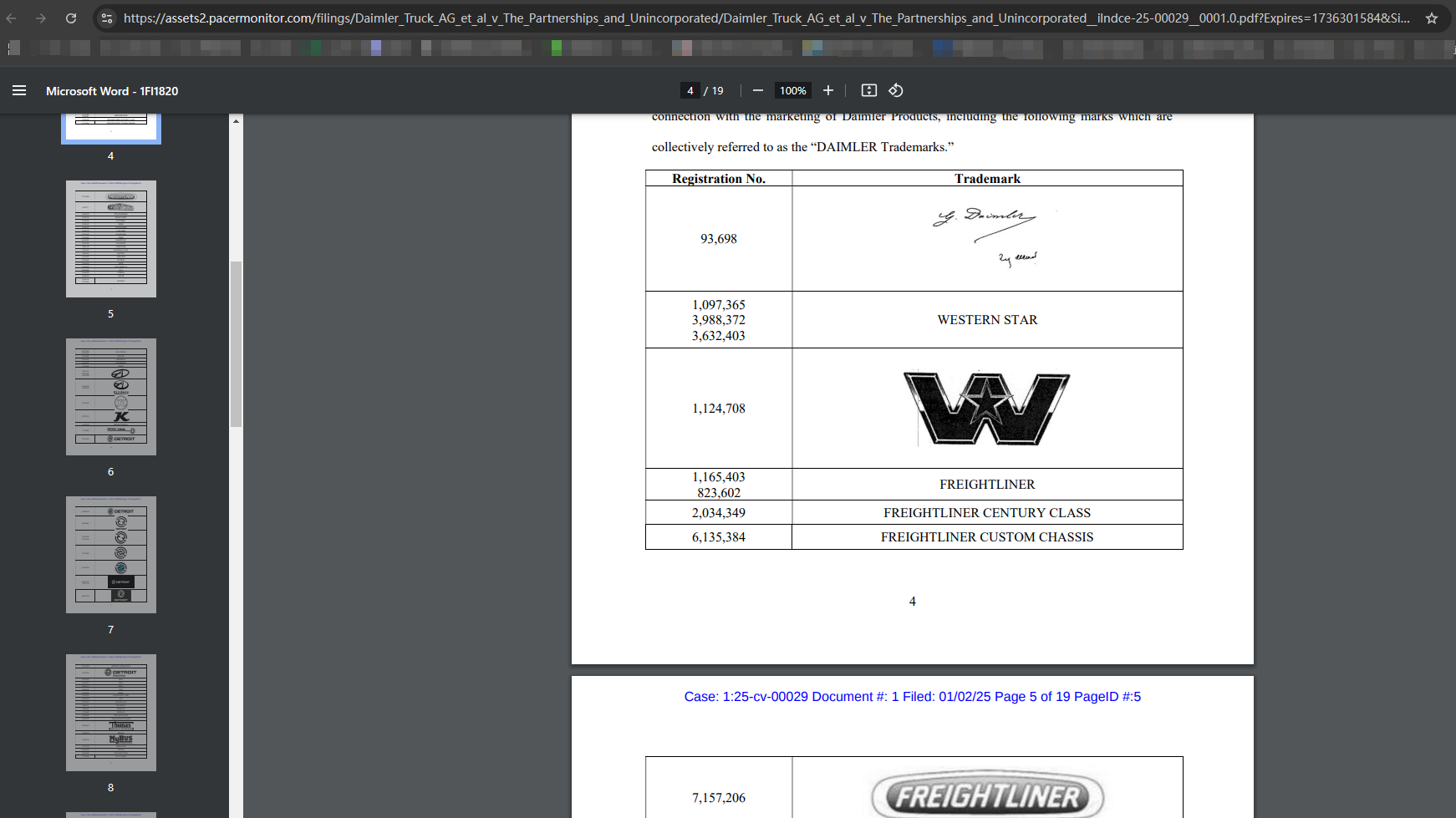Select registration number '1,097,365'
This screenshot has width=1456, height=818.
[x=719, y=305]
